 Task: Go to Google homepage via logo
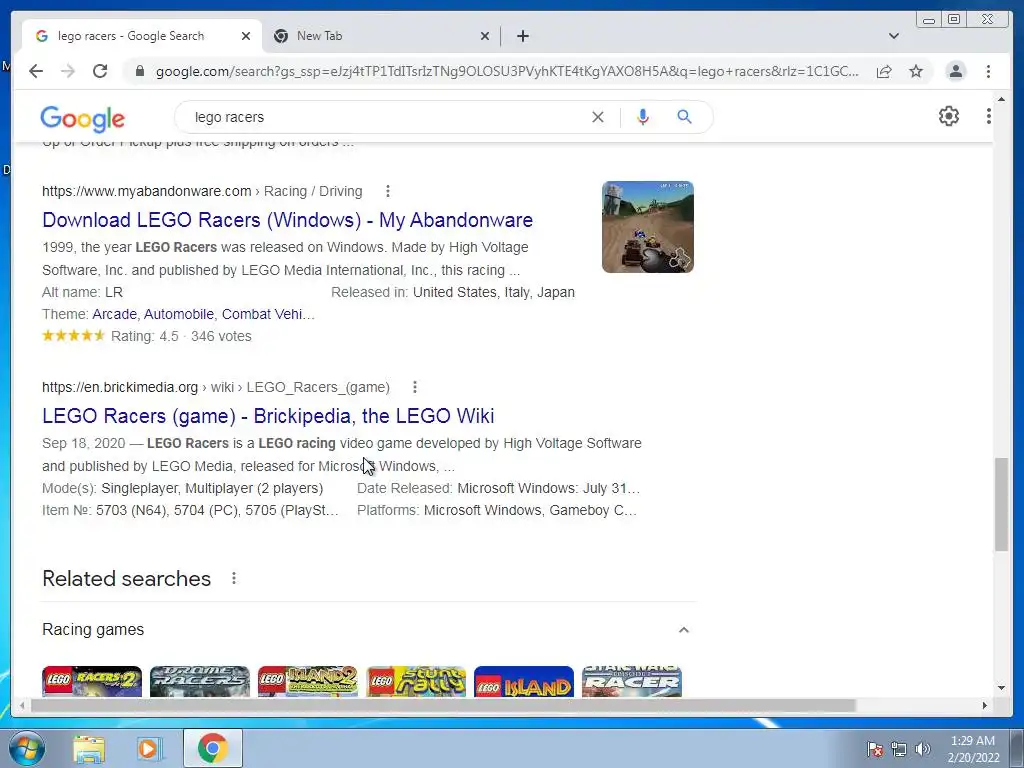click(x=82, y=118)
